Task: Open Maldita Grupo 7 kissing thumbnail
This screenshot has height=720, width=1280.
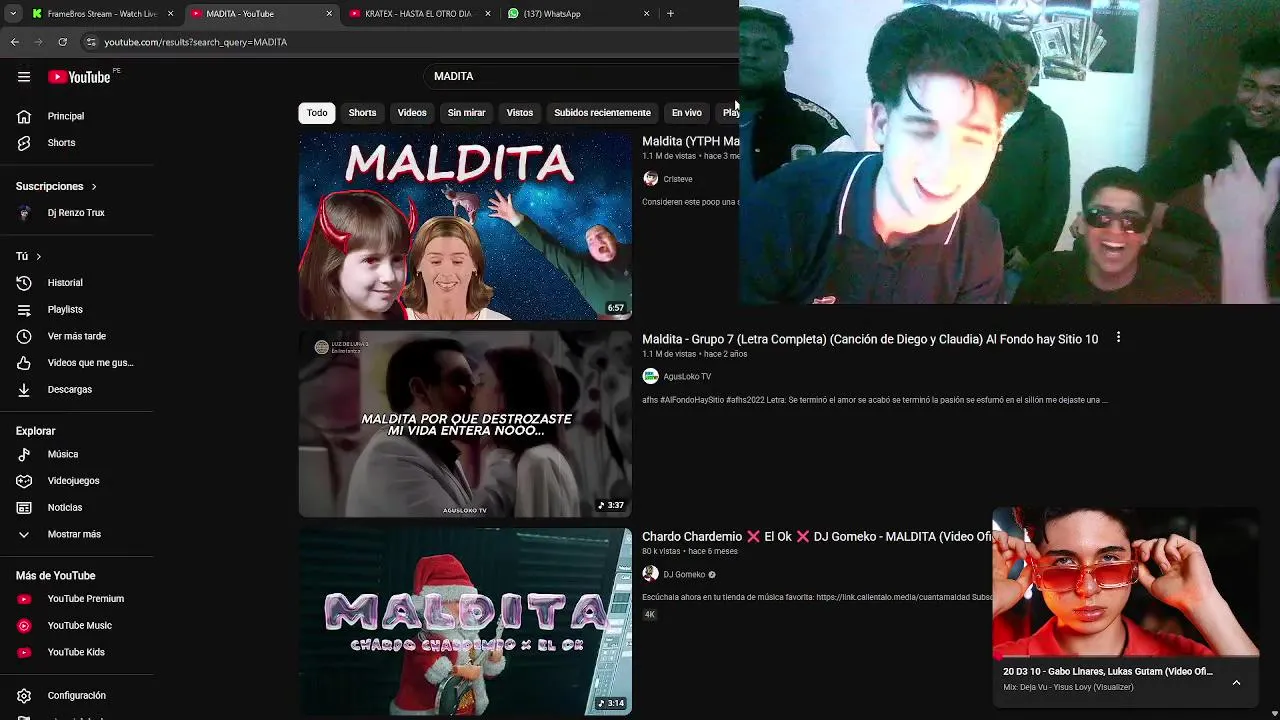Action: click(x=465, y=424)
